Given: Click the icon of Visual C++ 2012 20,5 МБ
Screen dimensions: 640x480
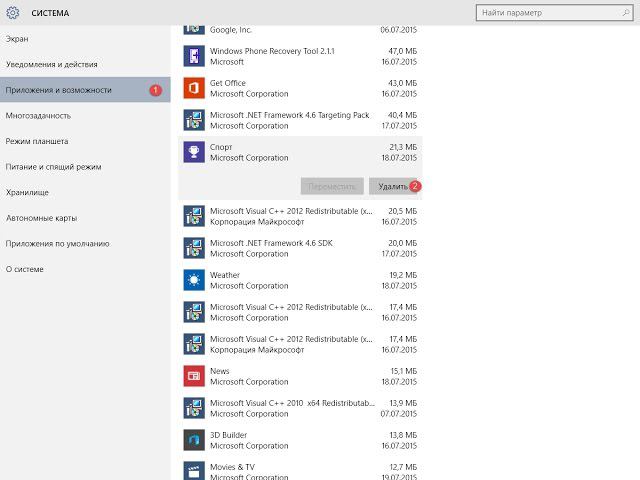Looking at the screenshot, I should tap(194, 216).
